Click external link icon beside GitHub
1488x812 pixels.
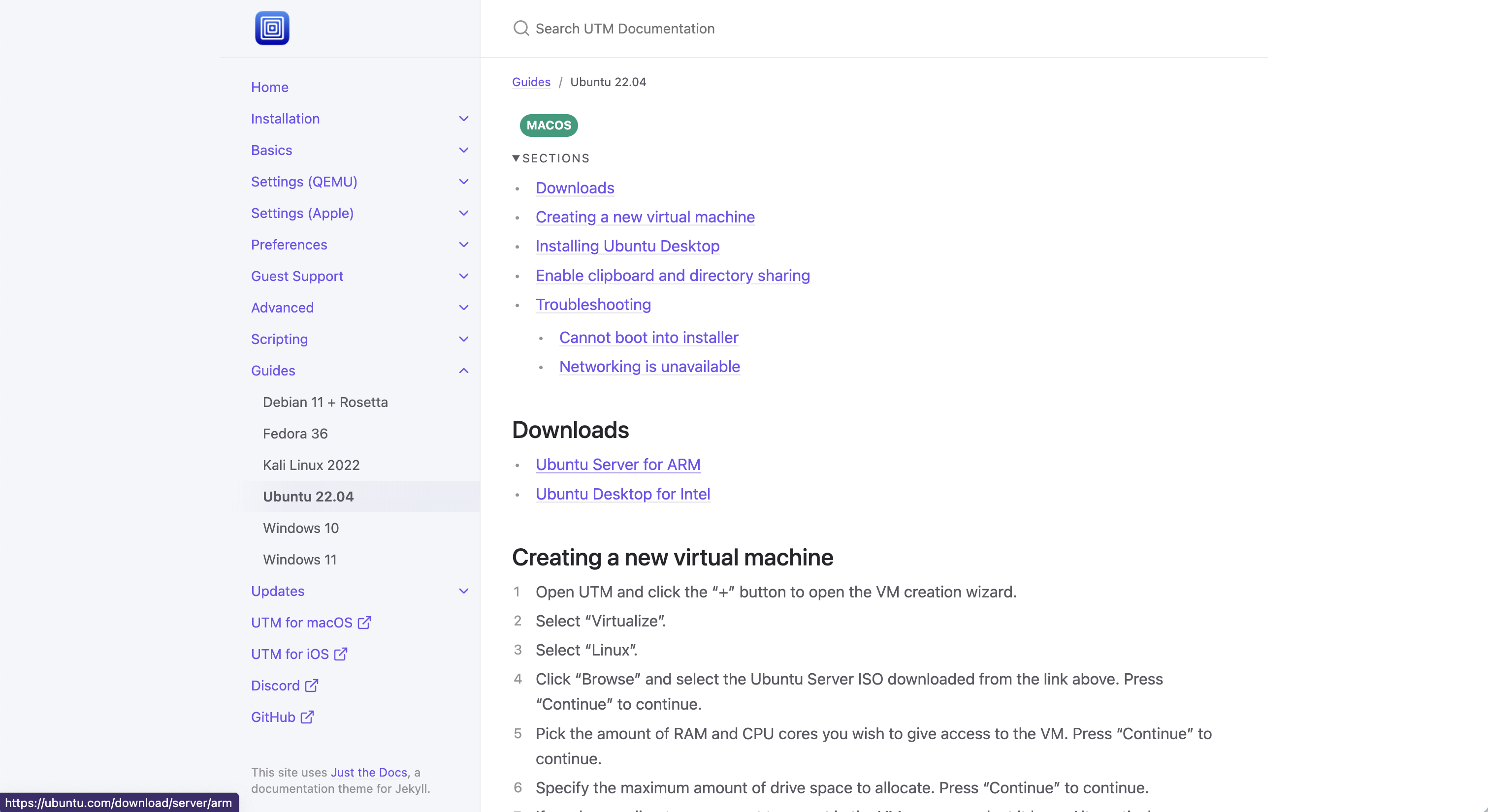coord(307,717)
